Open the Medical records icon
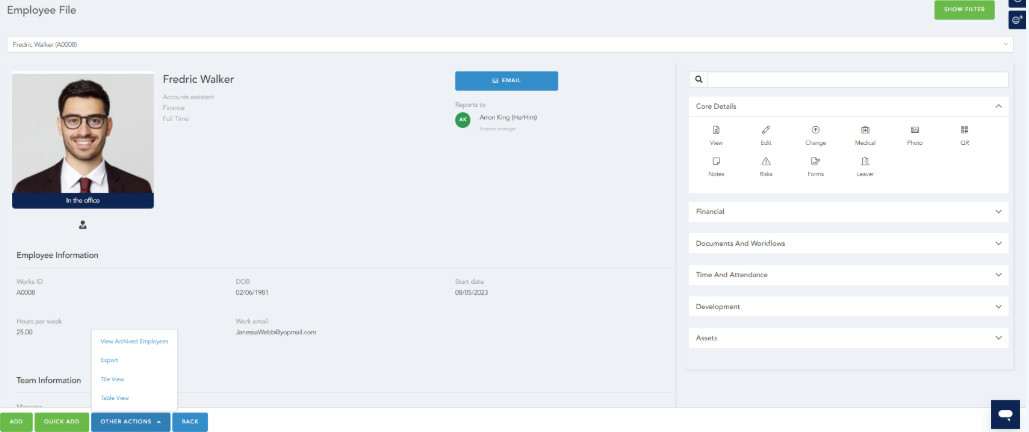1029x432 pixels. tap(865, 131)
